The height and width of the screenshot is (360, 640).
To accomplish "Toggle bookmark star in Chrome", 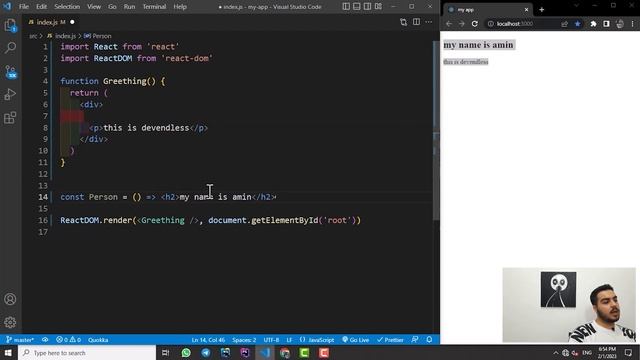I will (x=578, y=24).
